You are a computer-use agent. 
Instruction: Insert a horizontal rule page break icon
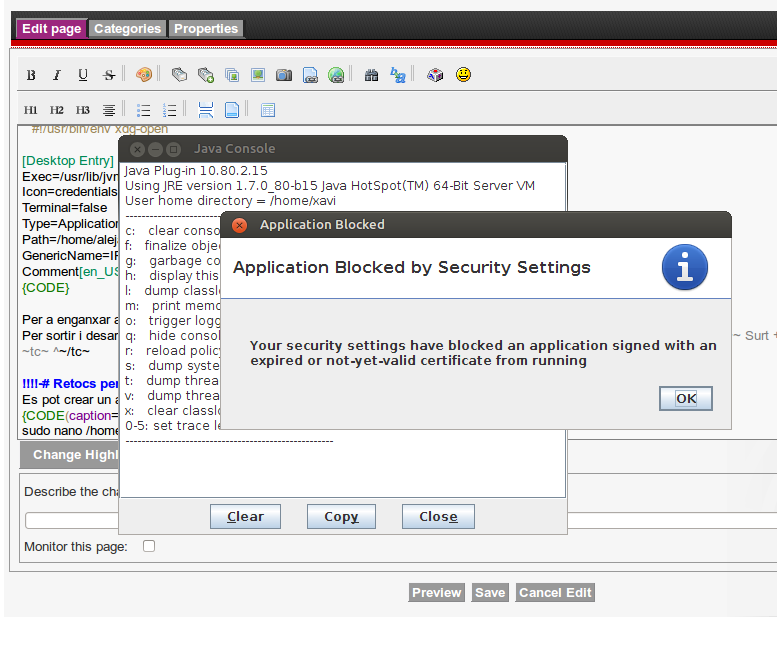[x=206, y=110]
